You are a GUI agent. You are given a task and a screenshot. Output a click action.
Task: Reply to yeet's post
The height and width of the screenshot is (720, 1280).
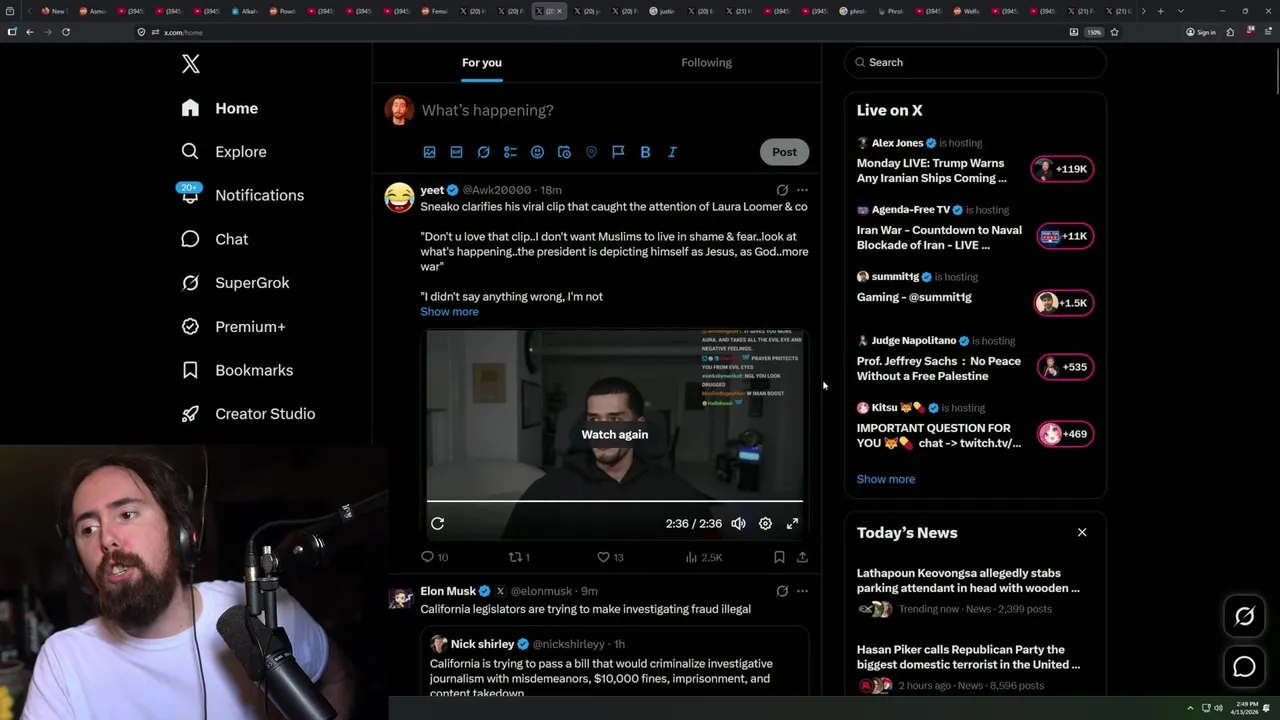(x=434, y=557)
